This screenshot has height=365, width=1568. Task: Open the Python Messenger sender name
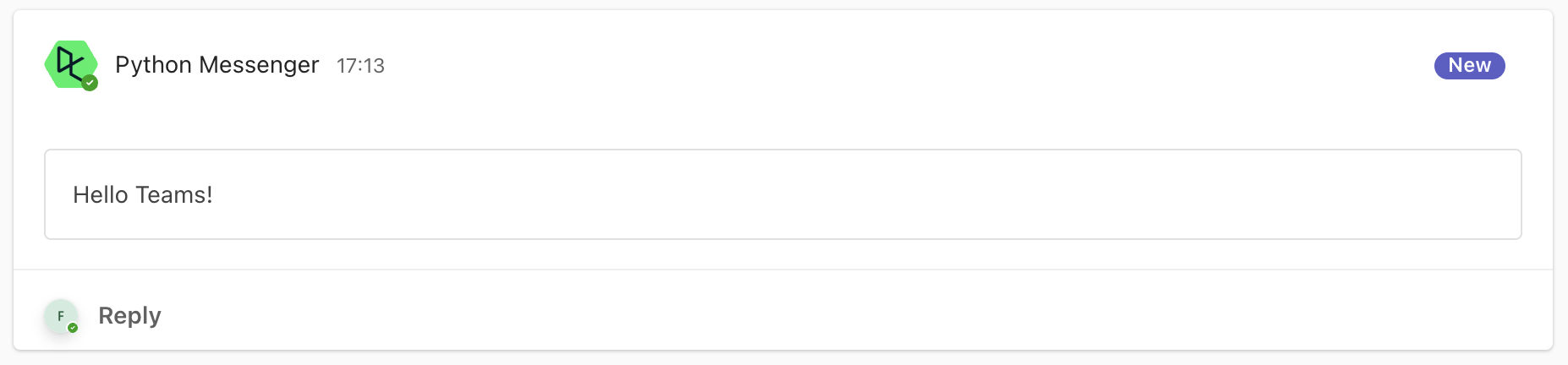click(217, 65)
